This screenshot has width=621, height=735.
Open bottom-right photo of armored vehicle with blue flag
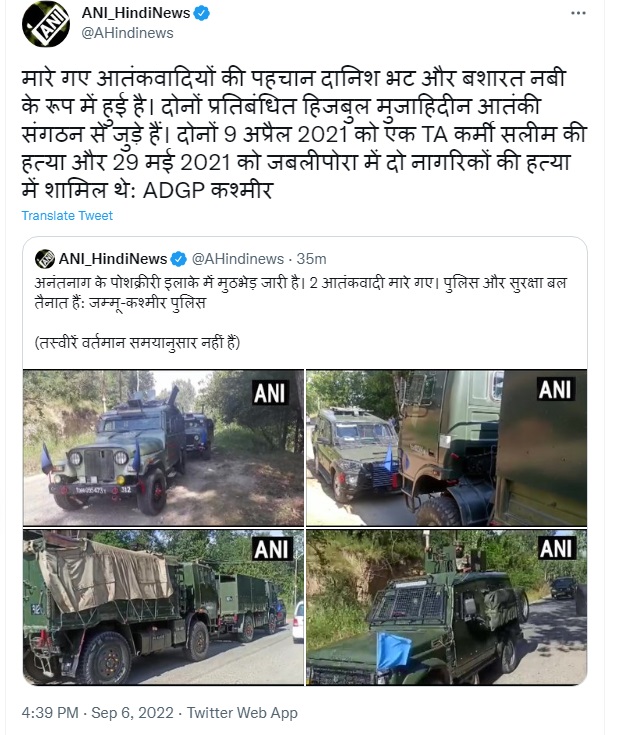[x=446, y=607]
